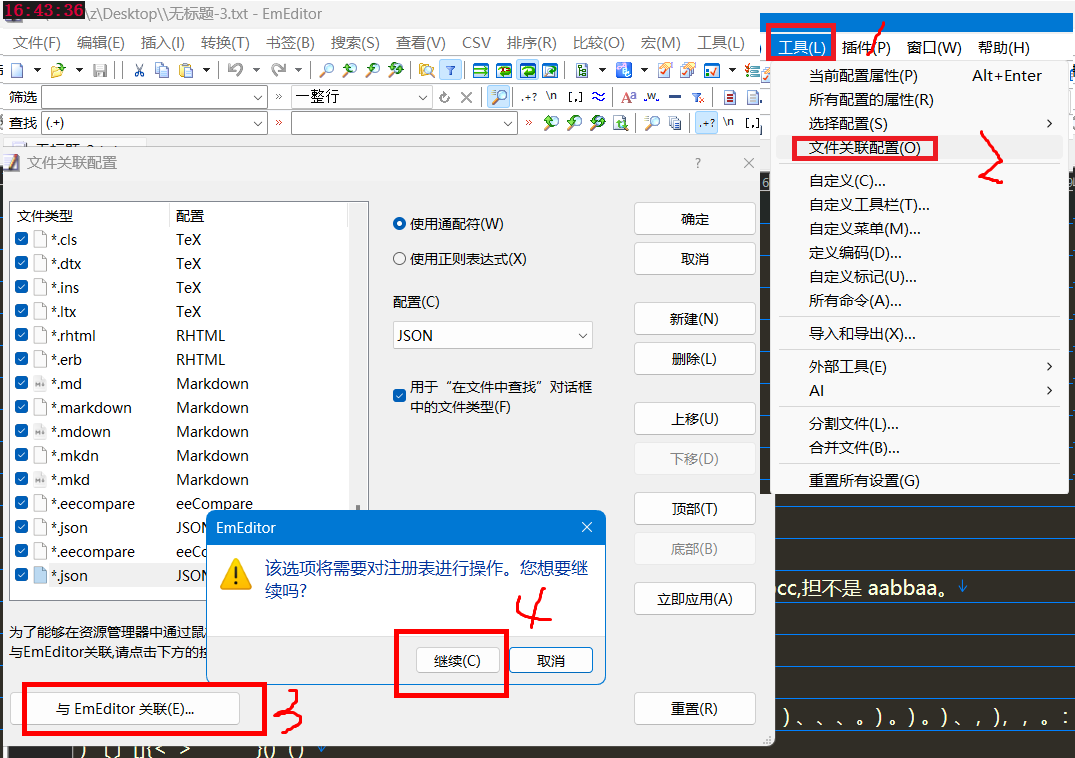Open the 配置(C) JSON dropdown
This screenshot has height=758, width=1075.
click(492, 335)
